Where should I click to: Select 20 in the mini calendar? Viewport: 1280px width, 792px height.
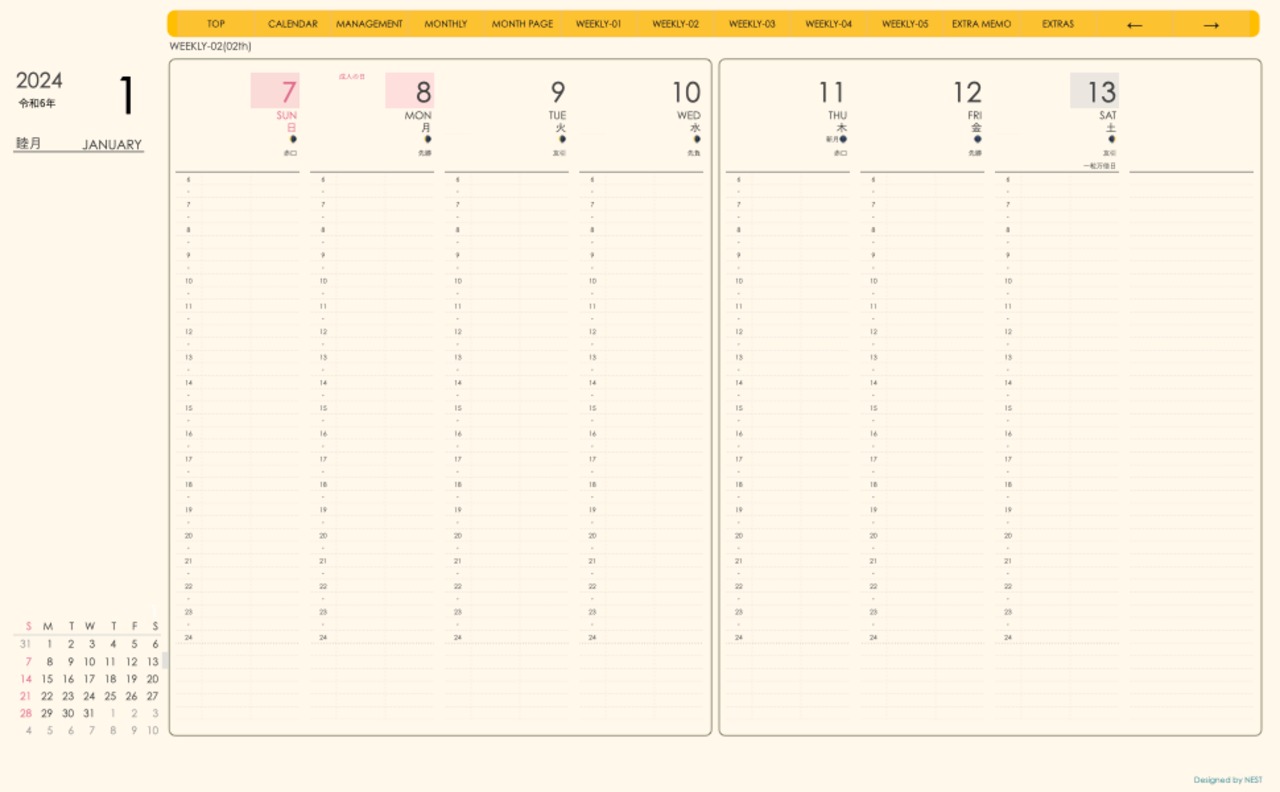pos(153,679)
